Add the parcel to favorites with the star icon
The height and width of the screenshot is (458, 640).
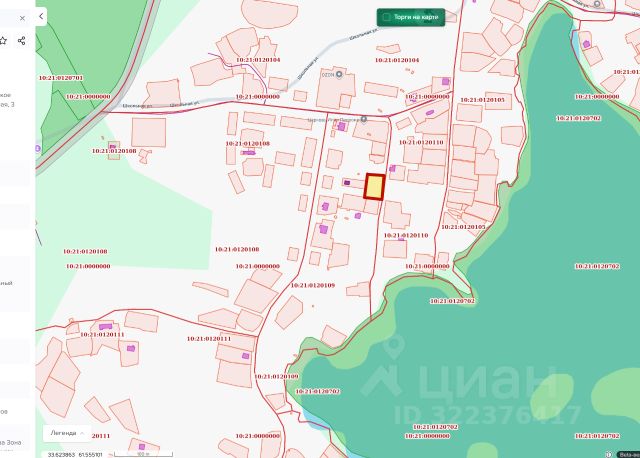3,40
